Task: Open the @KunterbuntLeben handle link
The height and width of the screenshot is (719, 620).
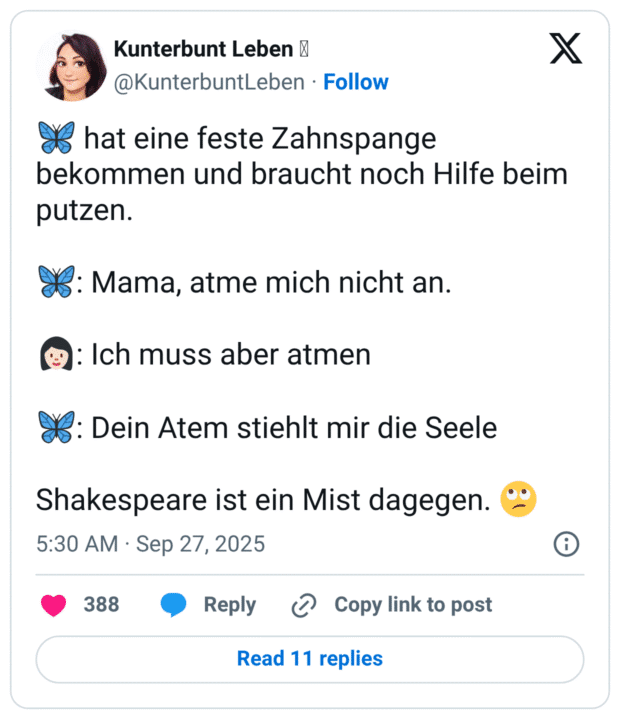Action: point(209,82)
